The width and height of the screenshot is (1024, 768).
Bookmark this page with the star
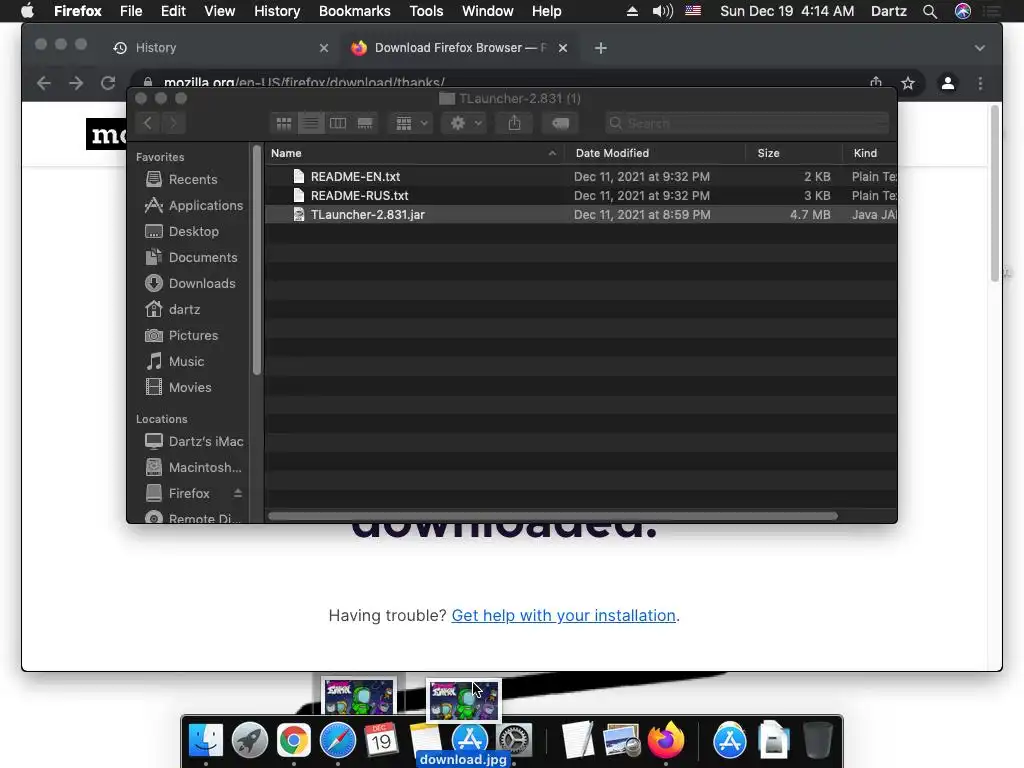(908, 83)
